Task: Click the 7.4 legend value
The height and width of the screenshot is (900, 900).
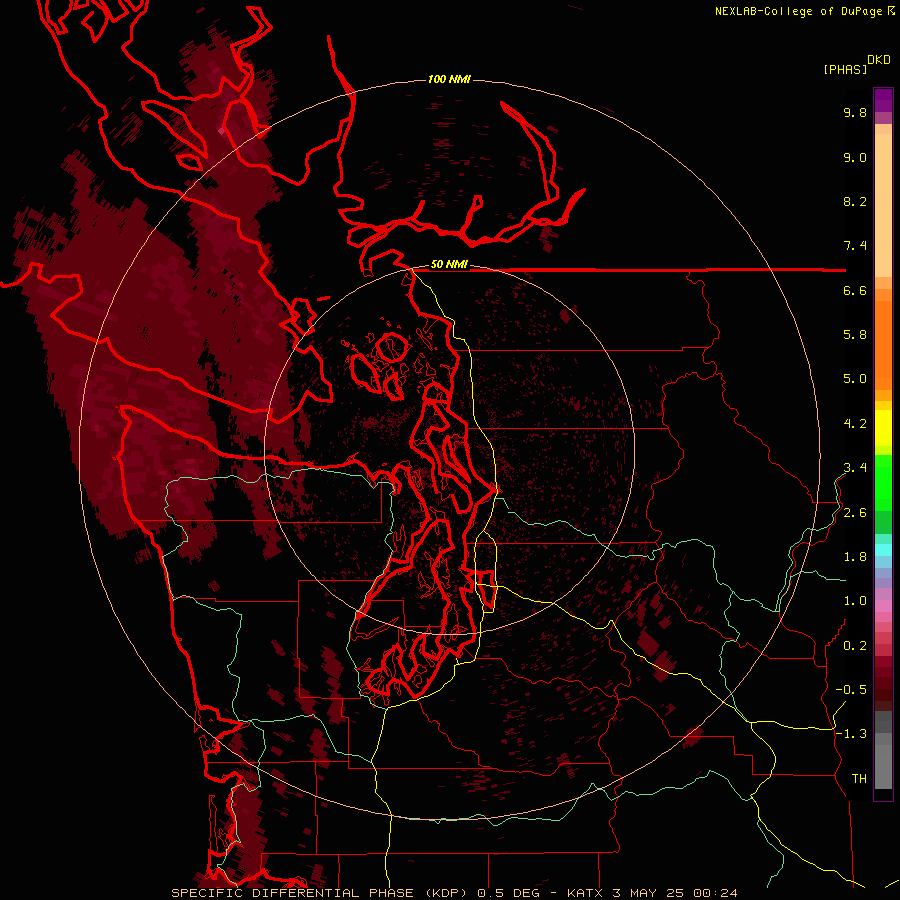Action: pyautogui.click(x=855, y=246)
